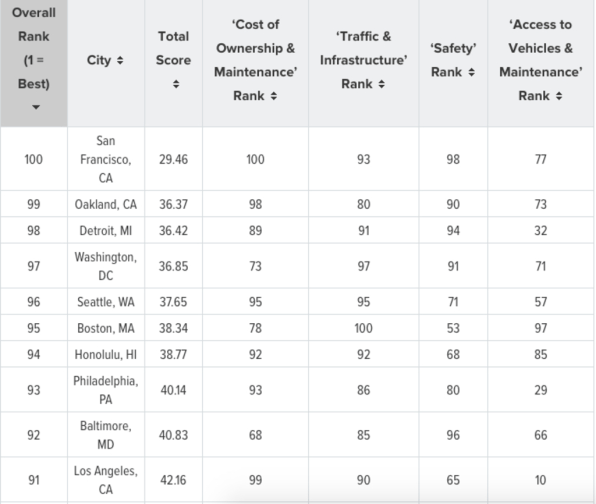The height and width of the screenshot is (504, 596).
Task: Select the San Francisco, CA cell
Action: point(106,159)
